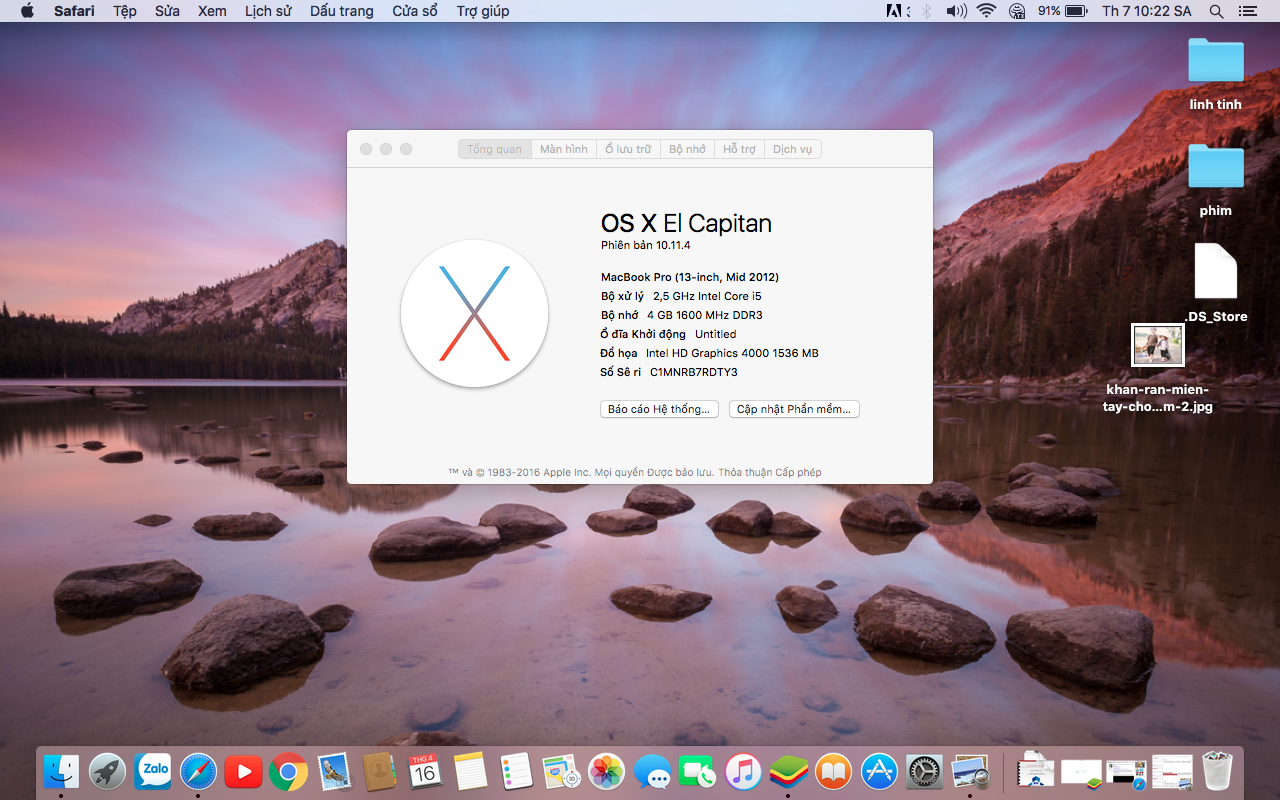This screenshot has width=1280, height=800.
Task: Show the battery status menu
Action: coord(1076,11)
